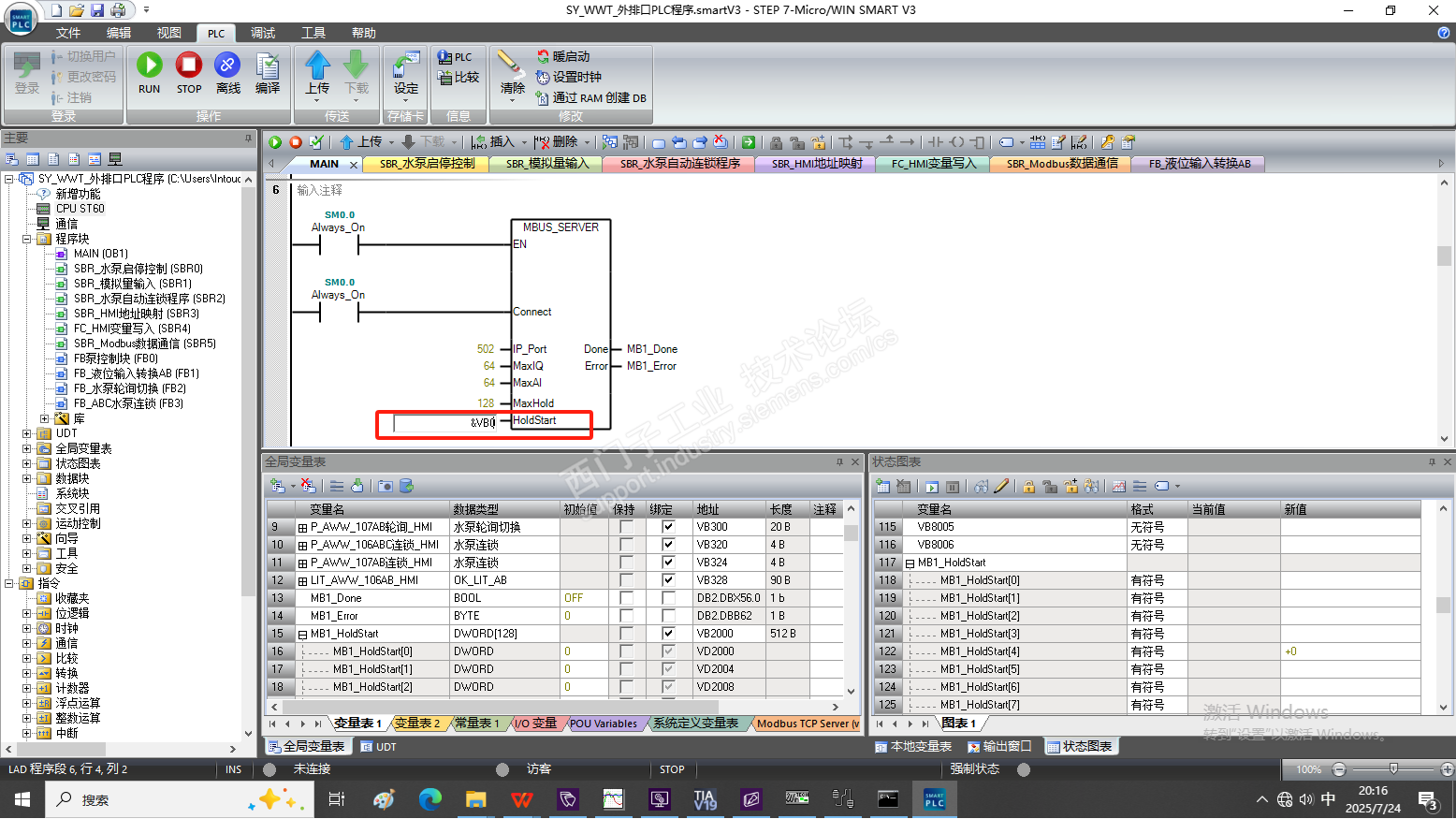
Task: Toggle 绑定 checkbox for the MB1_HoldStart DWORD[128] row
Action: coord(668,634)
